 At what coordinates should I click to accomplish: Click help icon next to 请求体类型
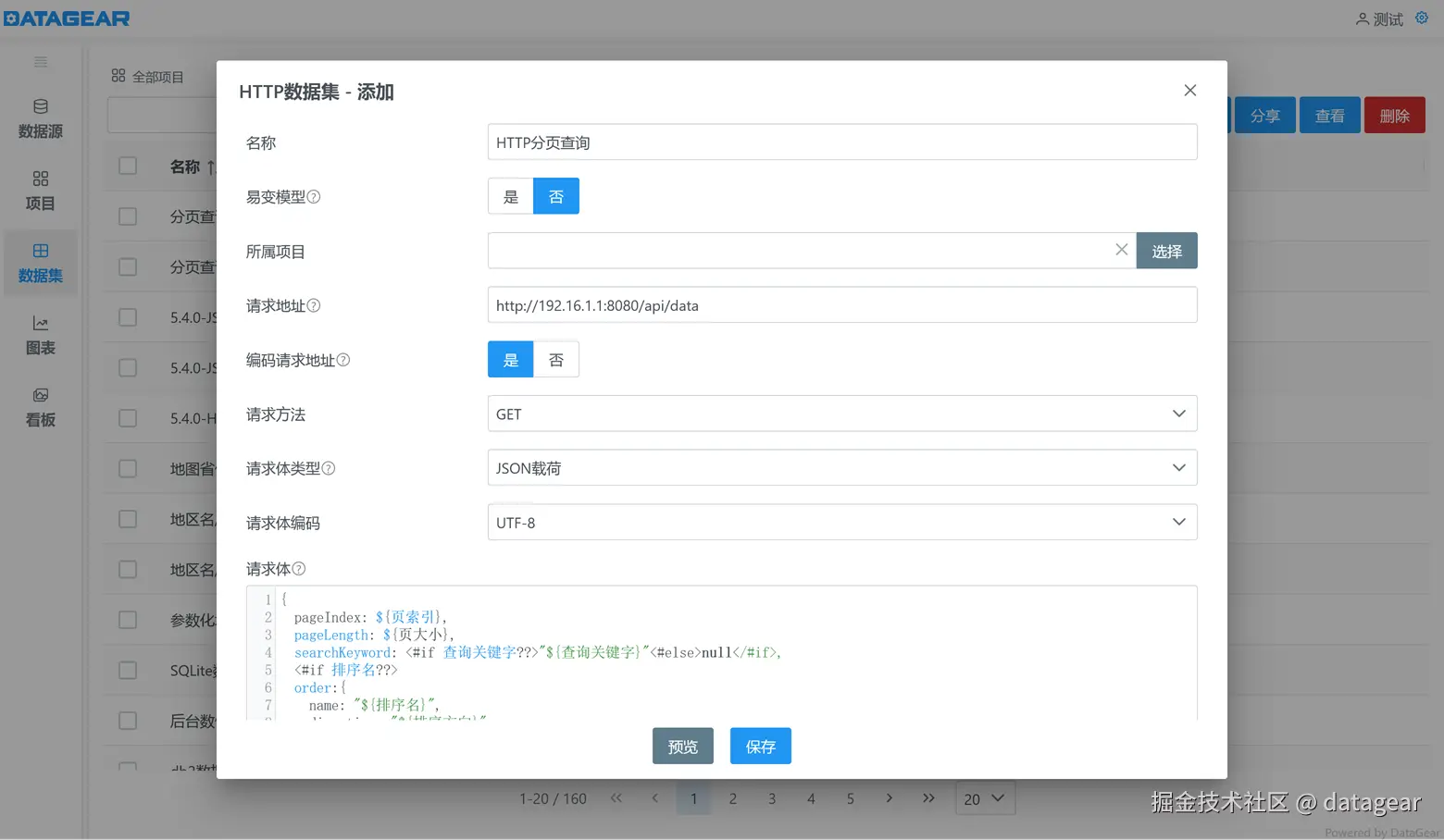tap(329, 468)
